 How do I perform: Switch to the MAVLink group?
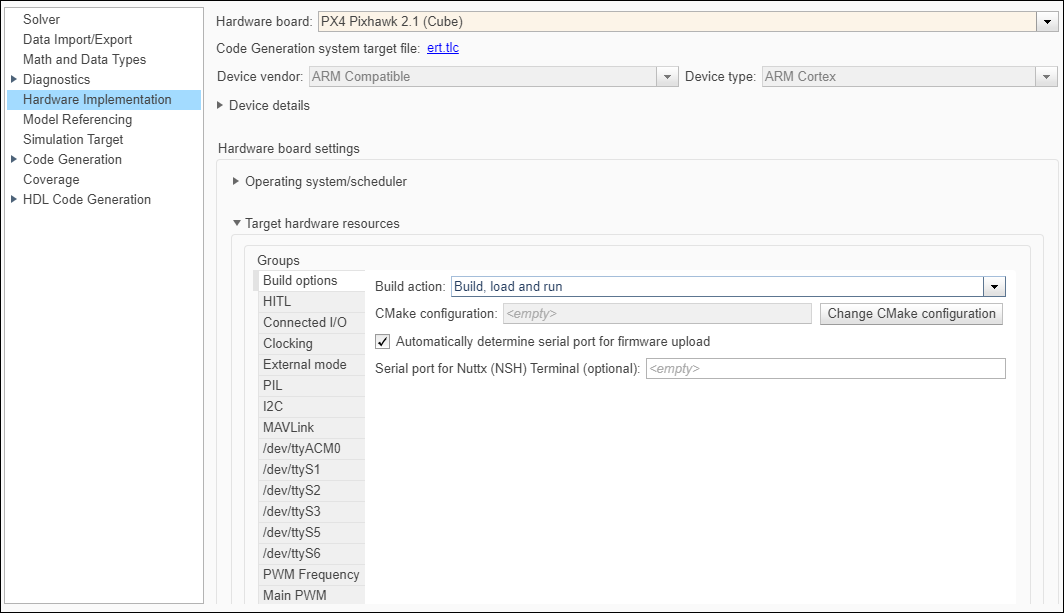pos(288,427)
